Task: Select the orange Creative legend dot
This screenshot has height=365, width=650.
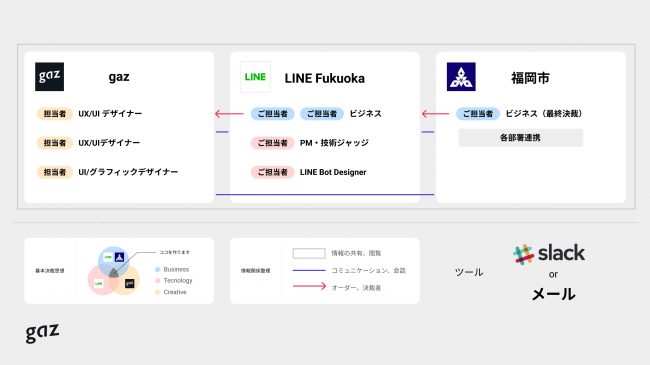Action: pyautogui.click(x=158, y=292)
